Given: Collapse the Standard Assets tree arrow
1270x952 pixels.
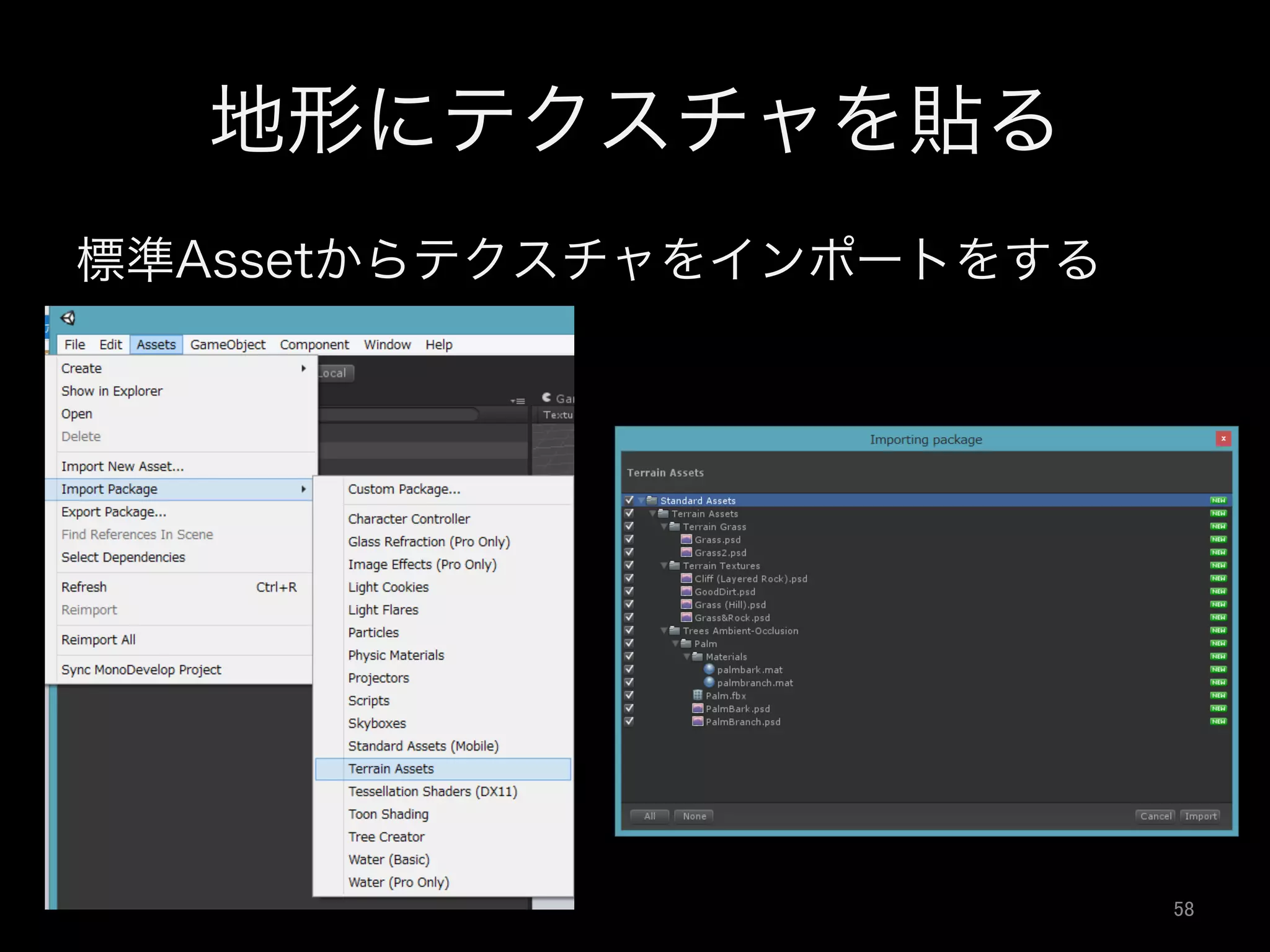Looking at the screenshot, I should (x=641, y=501).
